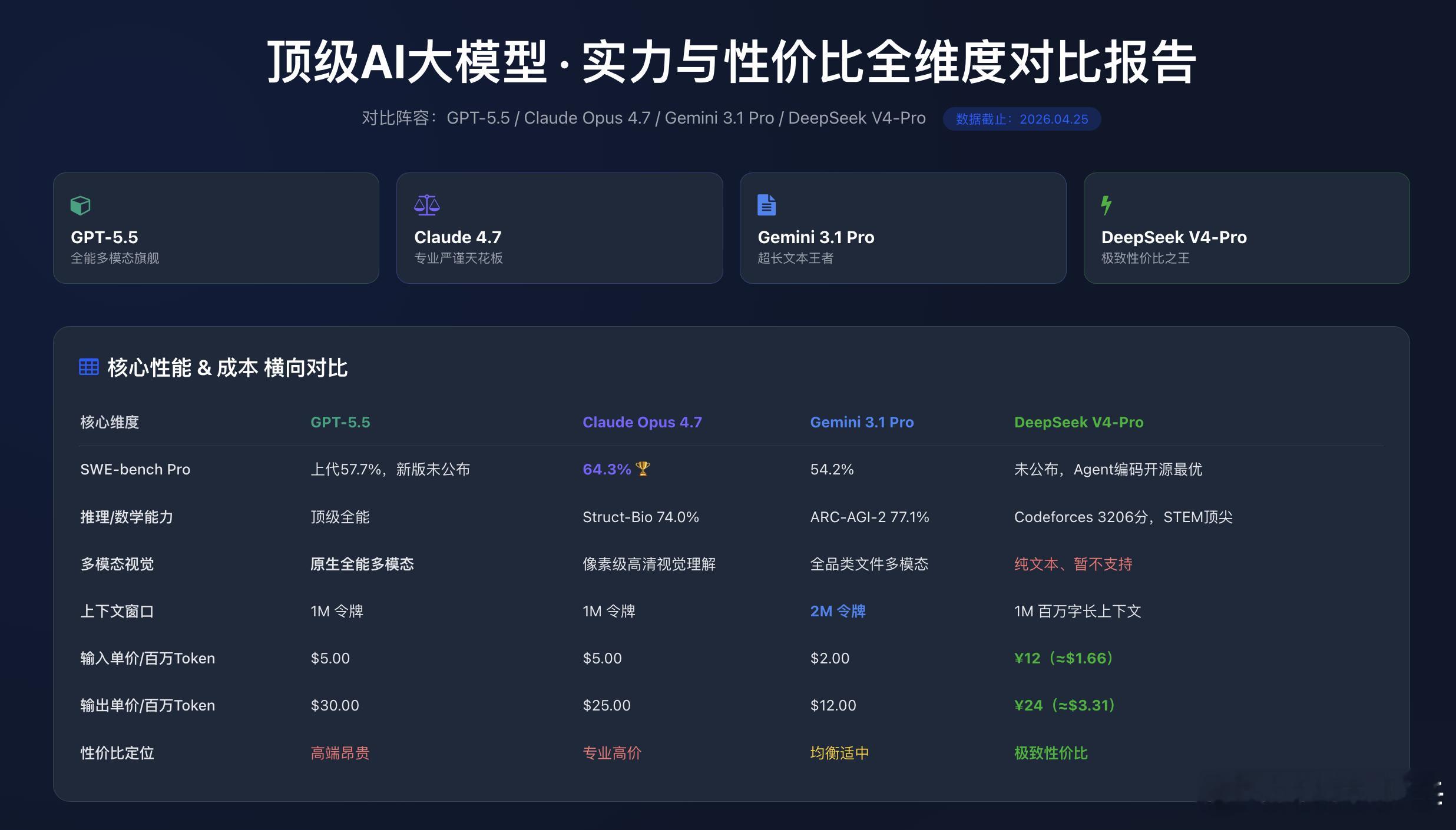Click the blue table grid icon beside 核心性能

coord(88,367)
